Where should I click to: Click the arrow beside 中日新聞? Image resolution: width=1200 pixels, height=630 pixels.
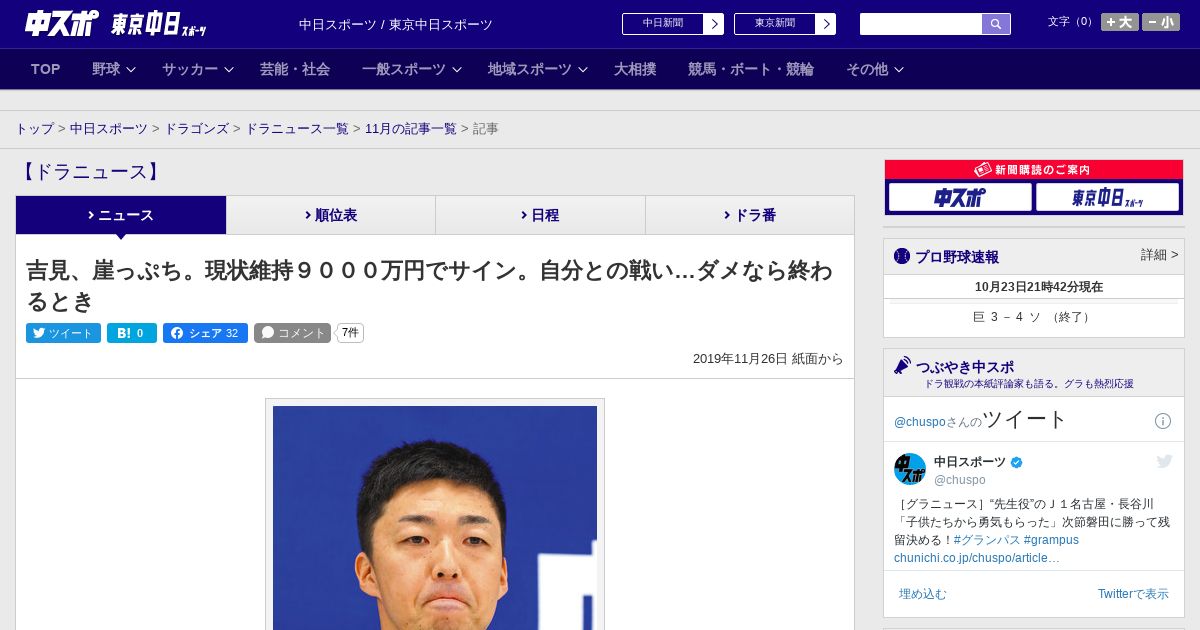click(714, 24)
